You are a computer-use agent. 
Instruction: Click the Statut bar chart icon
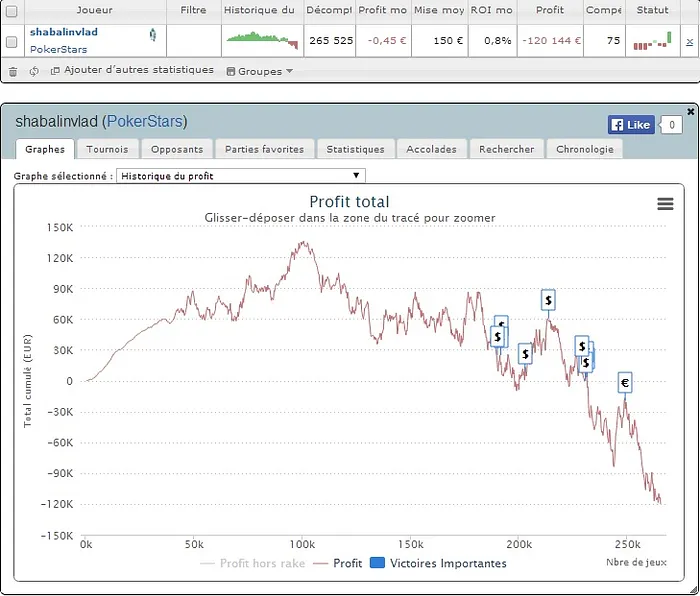tap(652, 41)
